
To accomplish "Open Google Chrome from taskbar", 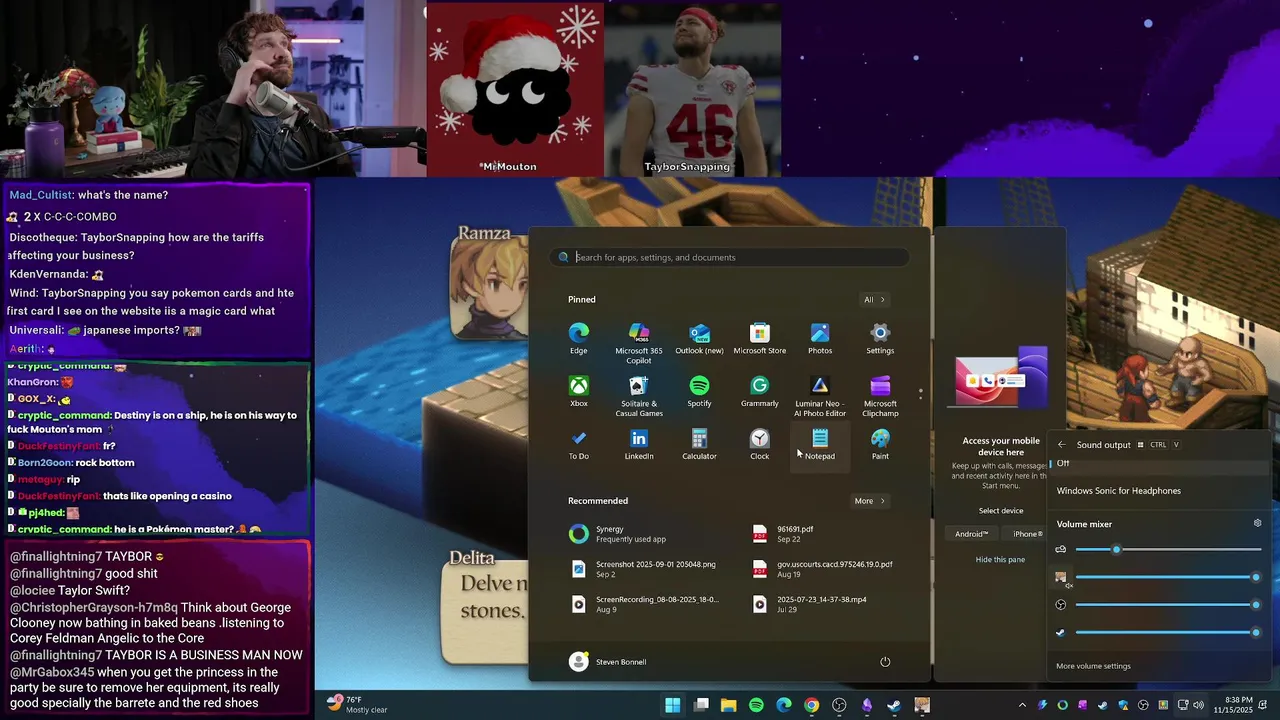I will [811, 705].
